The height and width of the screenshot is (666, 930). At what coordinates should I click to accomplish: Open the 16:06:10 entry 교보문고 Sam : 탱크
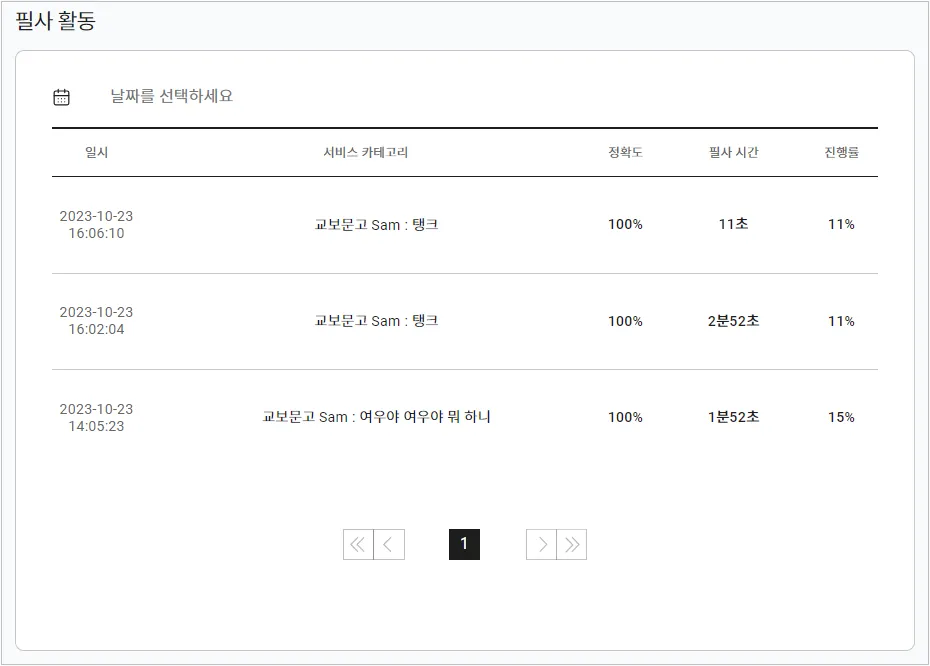[376, 225]
